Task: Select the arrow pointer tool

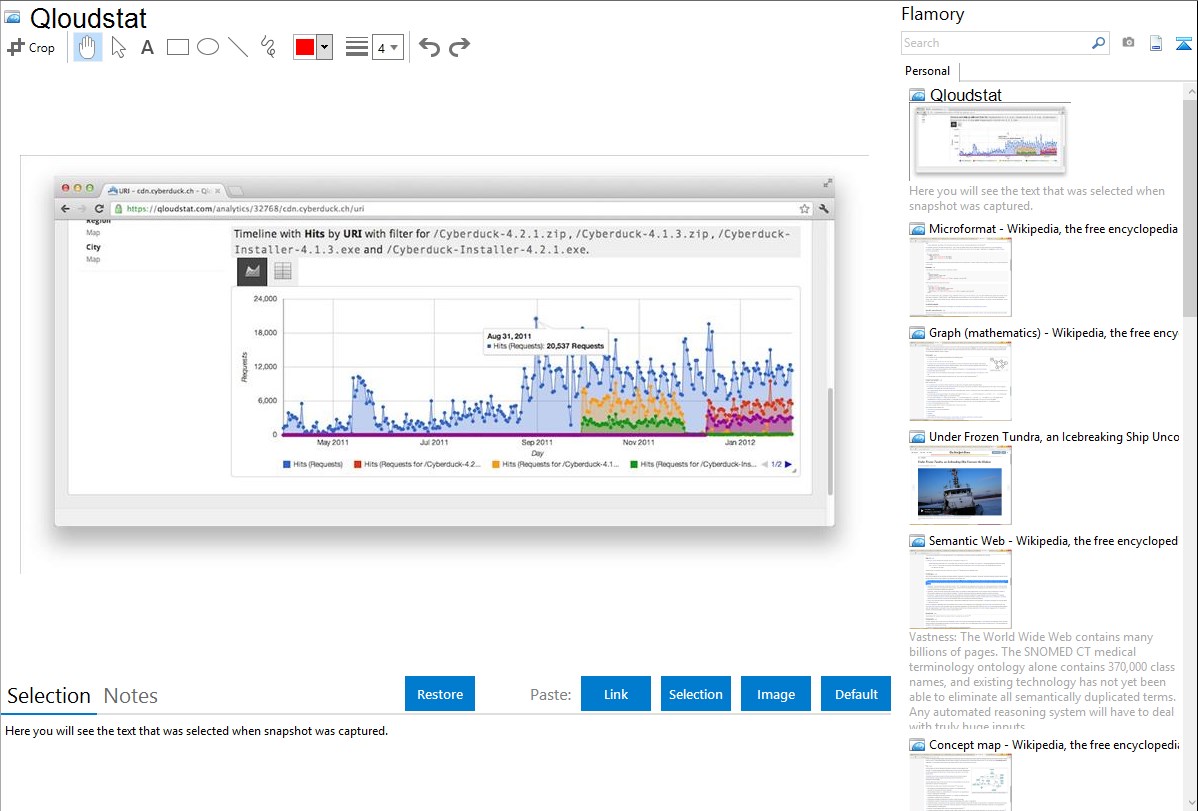Action: tap(118, 47)
